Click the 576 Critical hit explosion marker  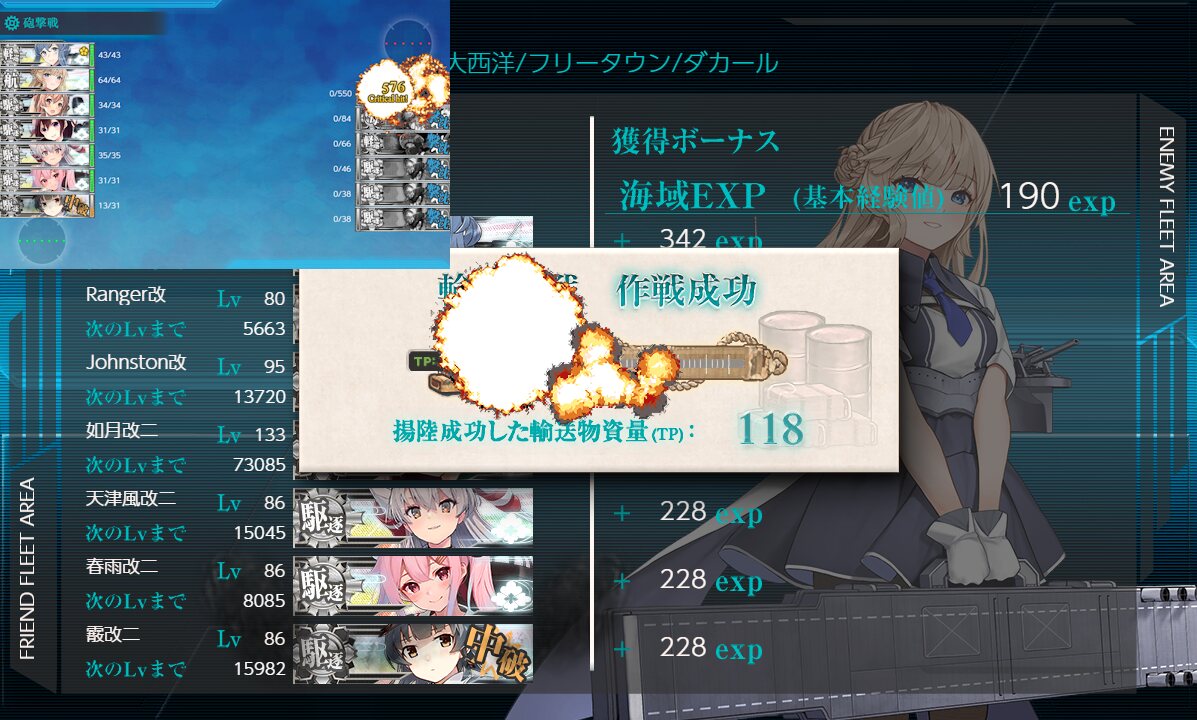(393, 92)
